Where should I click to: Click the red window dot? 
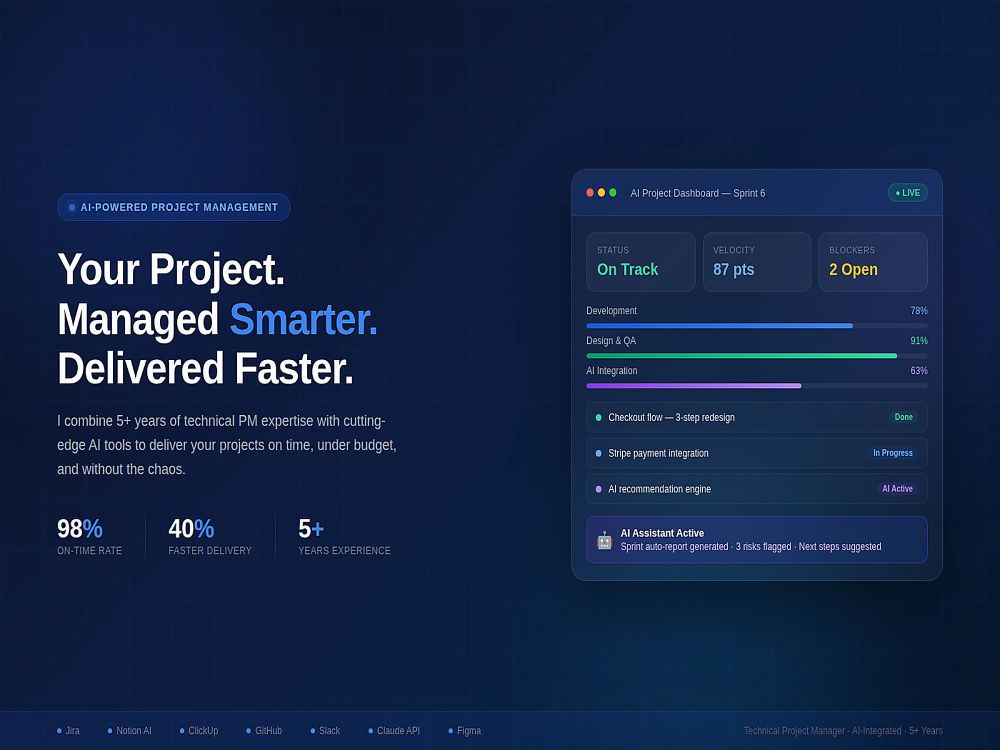tap(590, 193)
